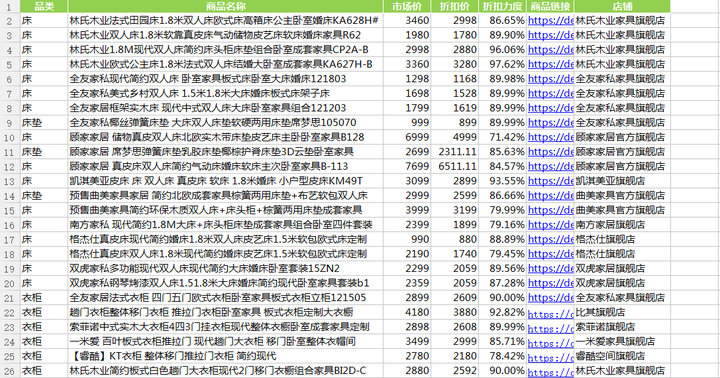Open the link for 凯淇美亚 KM49T bed

550,181
